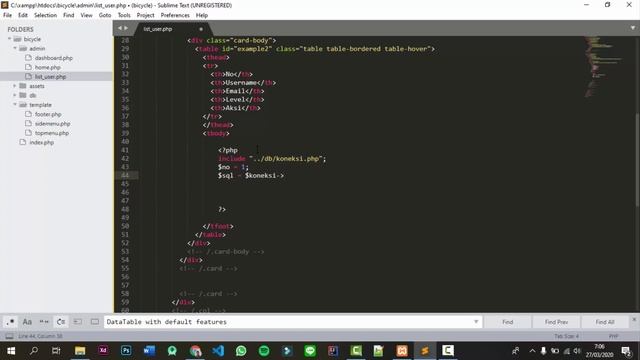Expand the assets folder
Image resolution: width=640 pixels, height=360 pixels.
point(15,86)
